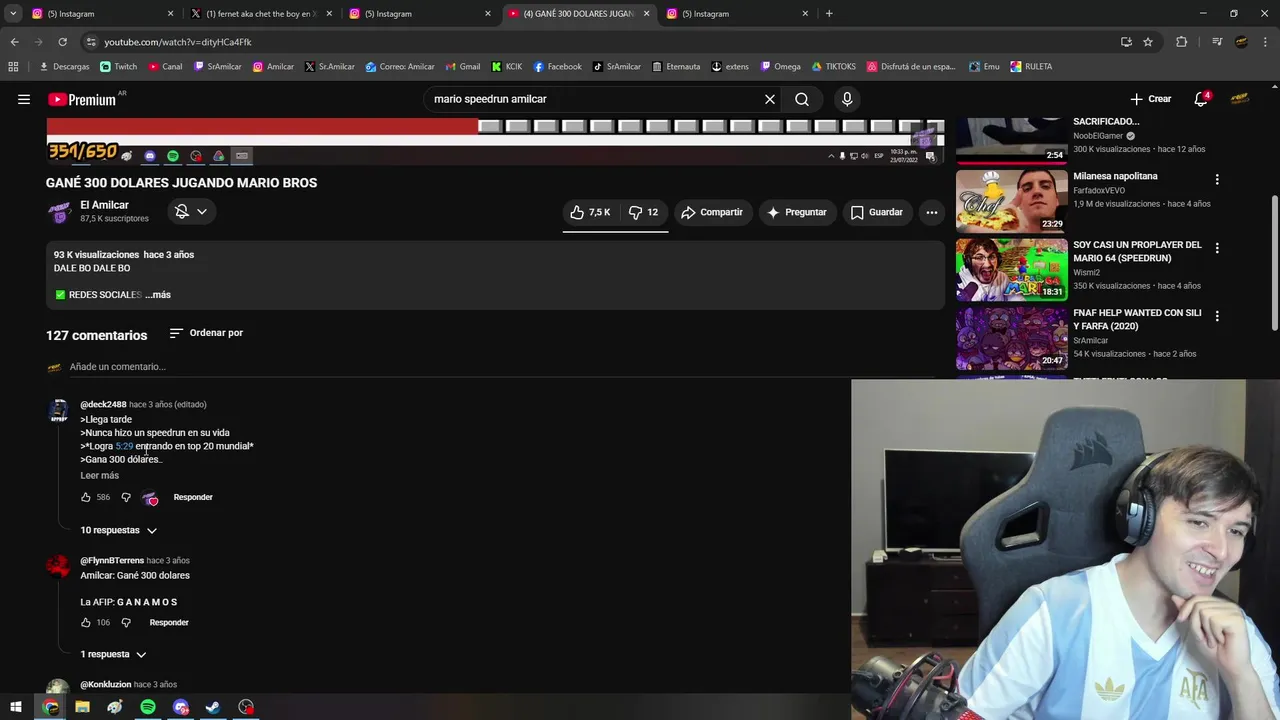Open Milanesa napolitana video thumbnail
This screenshot has width=1280, height=720.
(x=1011, y=200)
